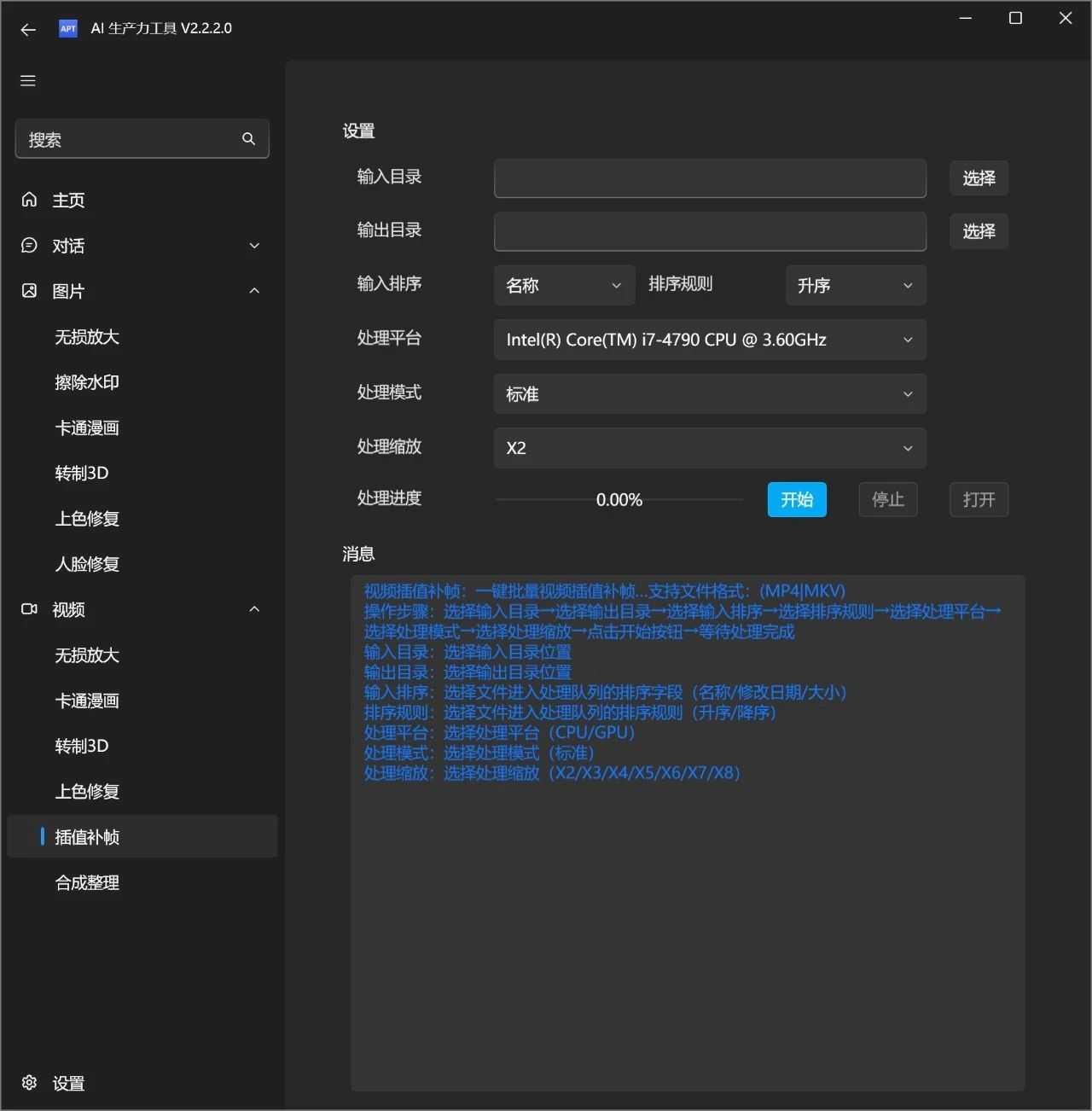Image resolution: width=1092 pixels, height=1111 pixels.
Task: Click the 搜索 search box
Action: coord(142,139)
